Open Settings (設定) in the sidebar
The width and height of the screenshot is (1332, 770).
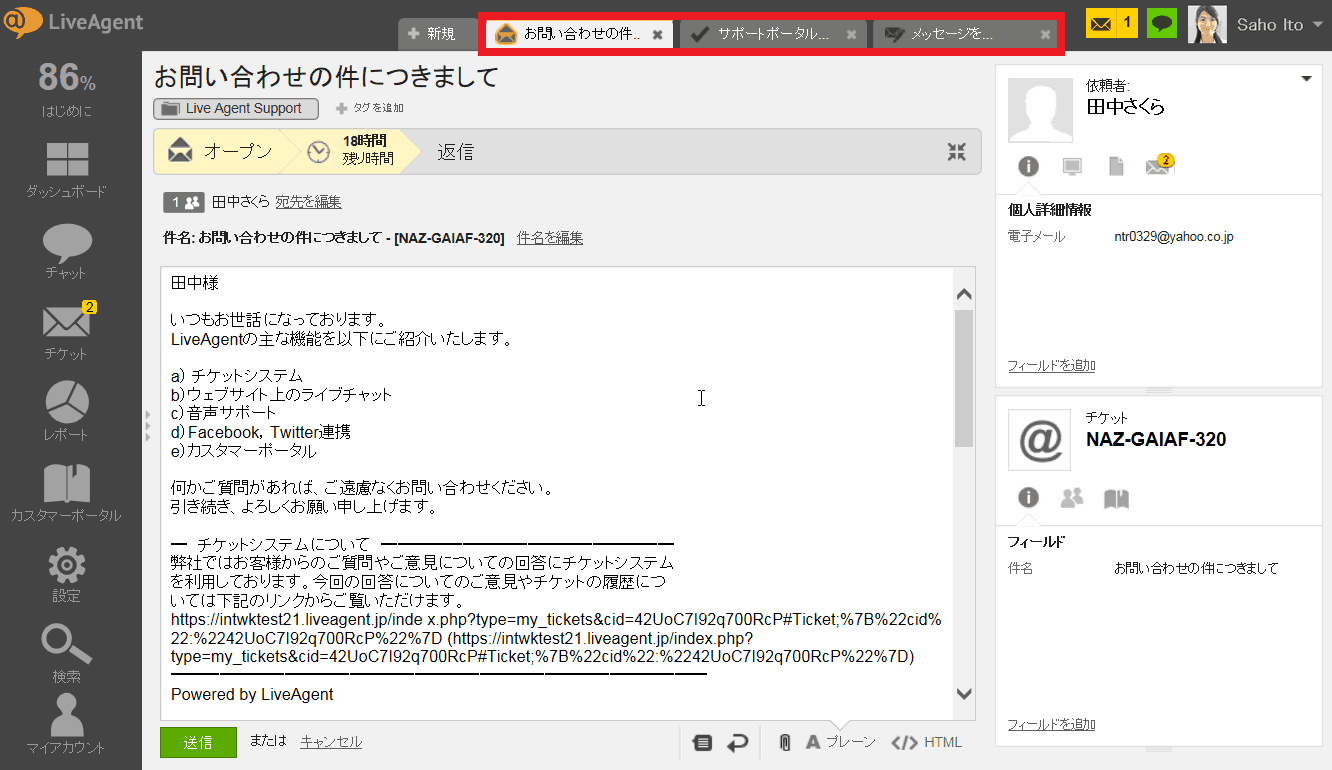[67, 575]
